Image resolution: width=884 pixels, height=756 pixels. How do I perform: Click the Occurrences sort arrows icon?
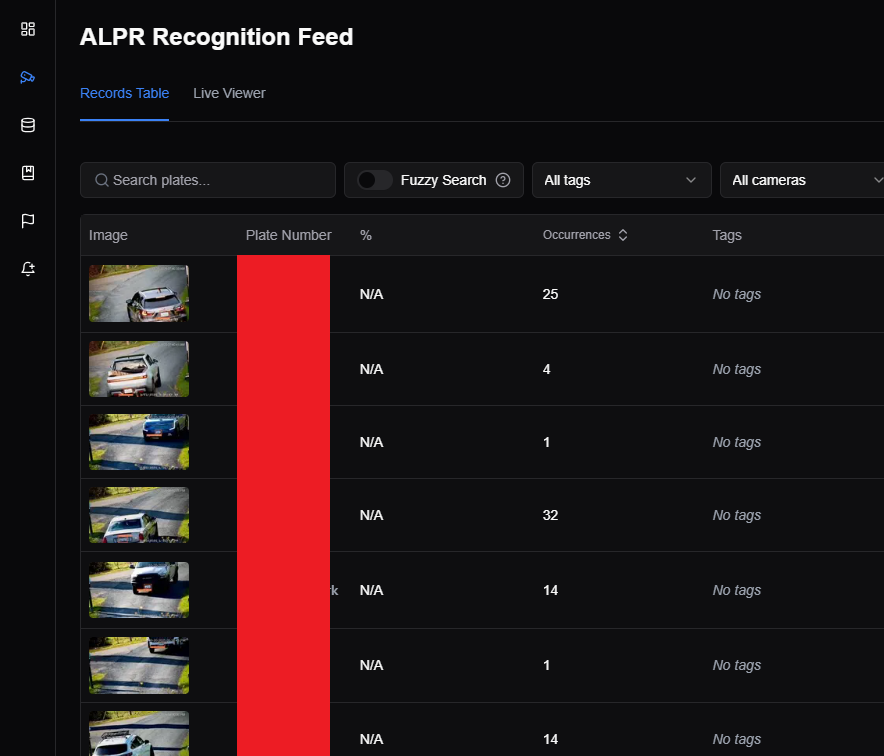(x=623, y=235)
